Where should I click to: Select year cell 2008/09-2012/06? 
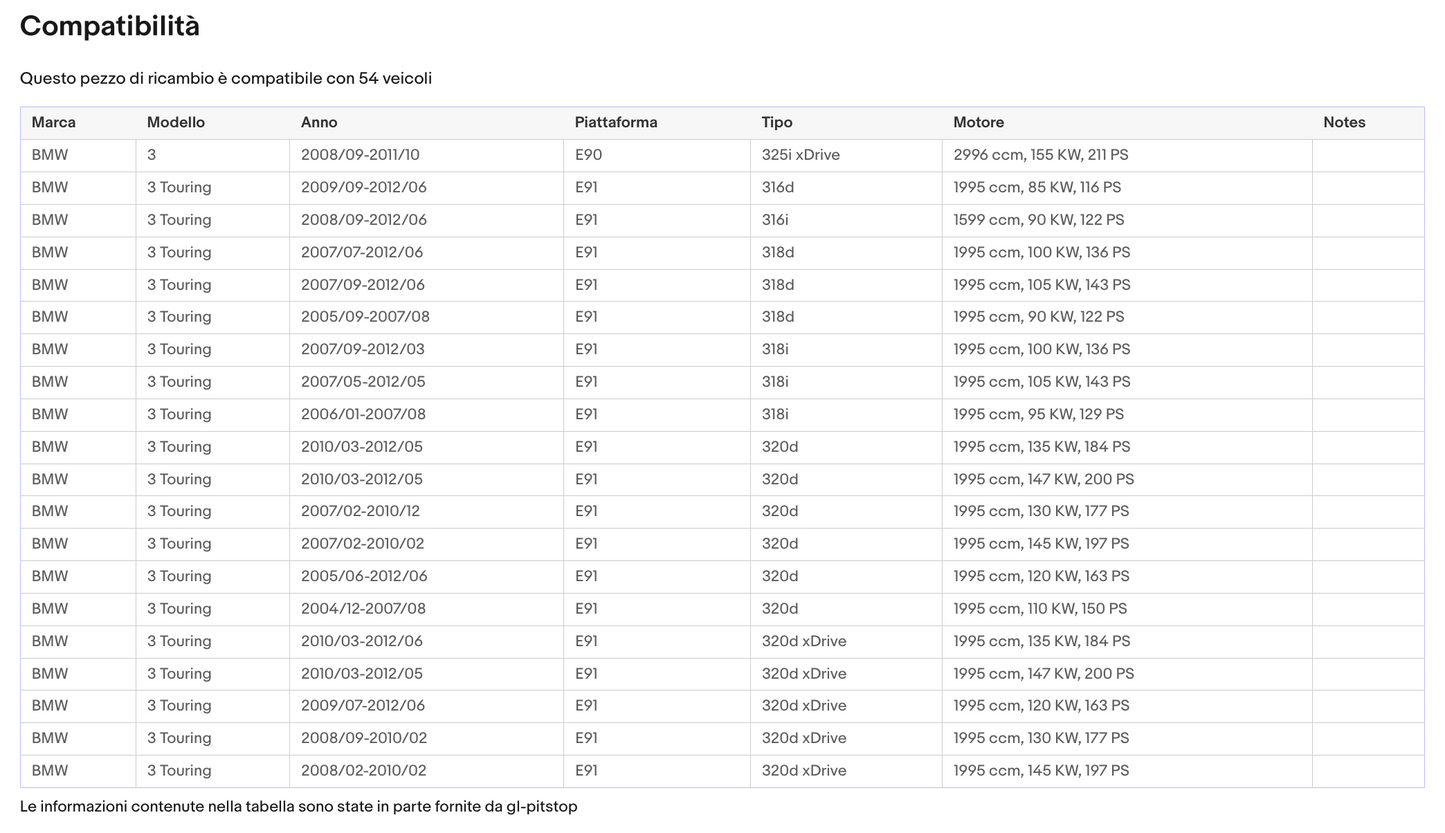427,220
